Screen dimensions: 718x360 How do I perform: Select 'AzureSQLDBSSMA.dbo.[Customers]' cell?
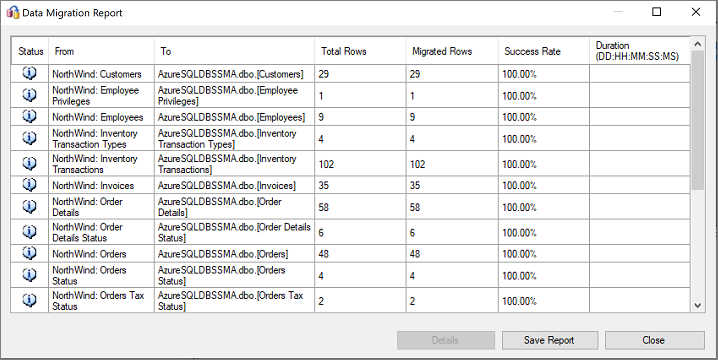click(234, 74)
